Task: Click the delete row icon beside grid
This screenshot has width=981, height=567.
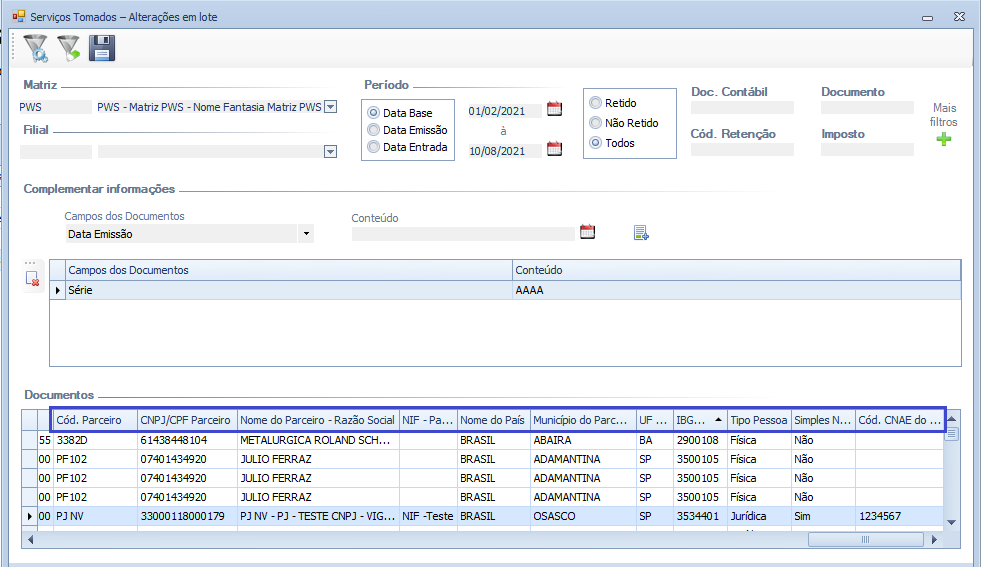Action: click(33, 279)
